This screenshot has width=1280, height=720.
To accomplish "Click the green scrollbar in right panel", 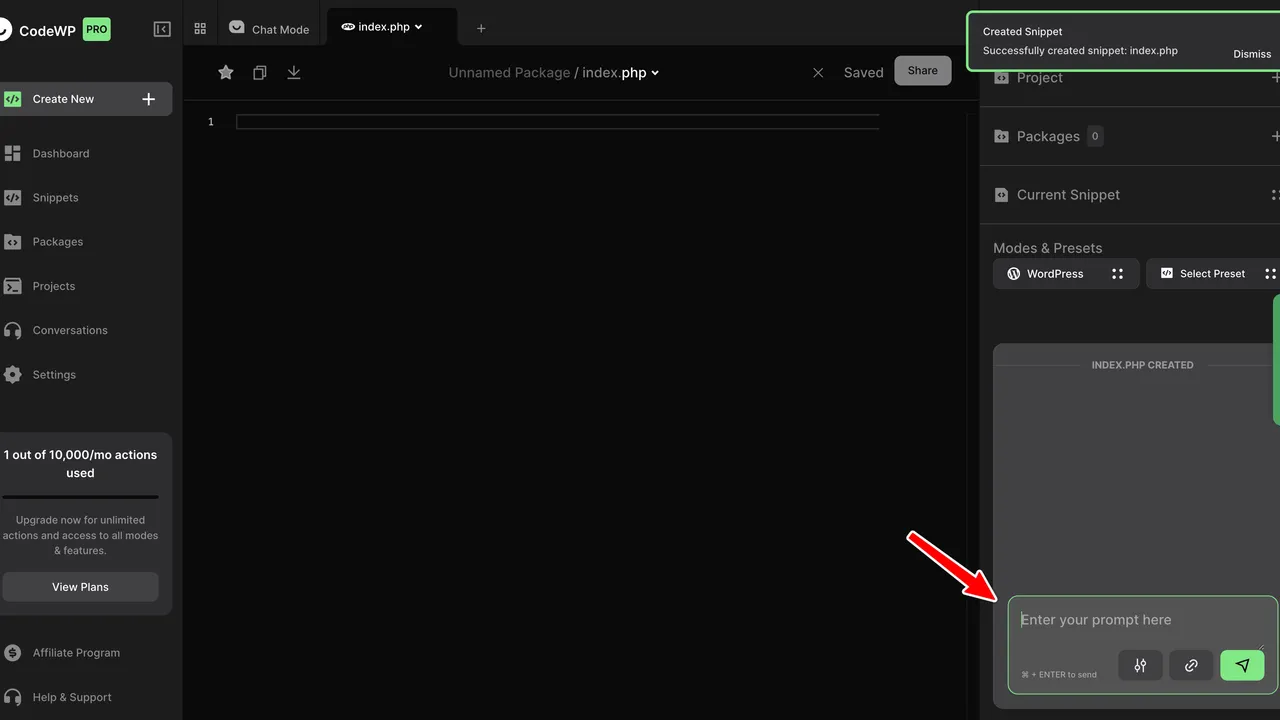I will [1276, 359].
